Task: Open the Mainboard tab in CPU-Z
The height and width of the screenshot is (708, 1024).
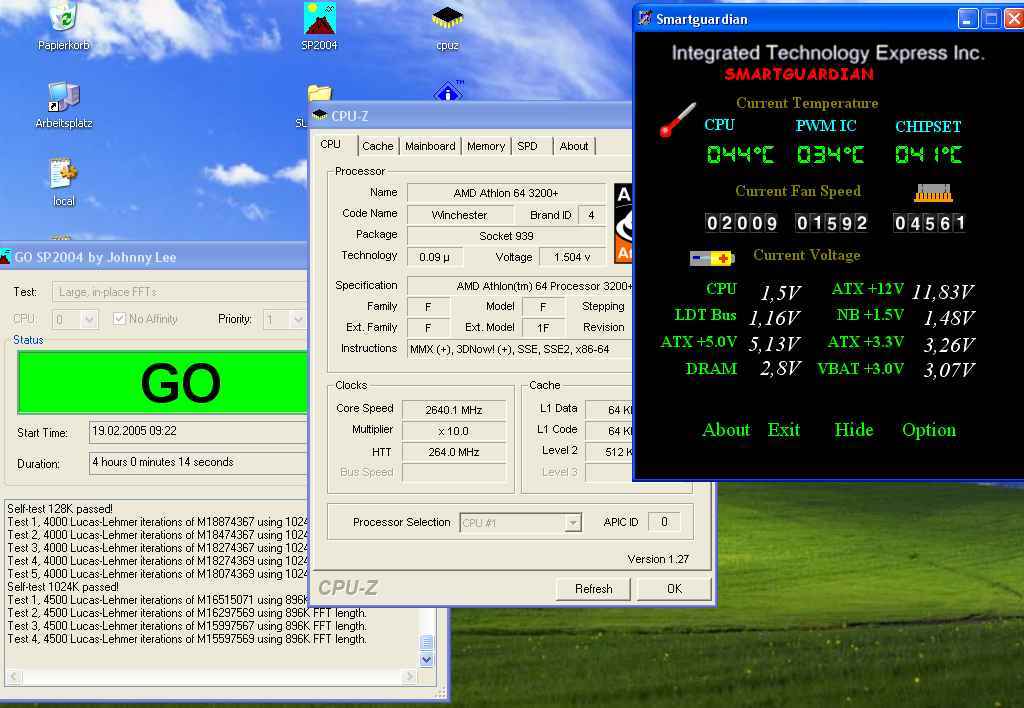Action: [430, 146]
